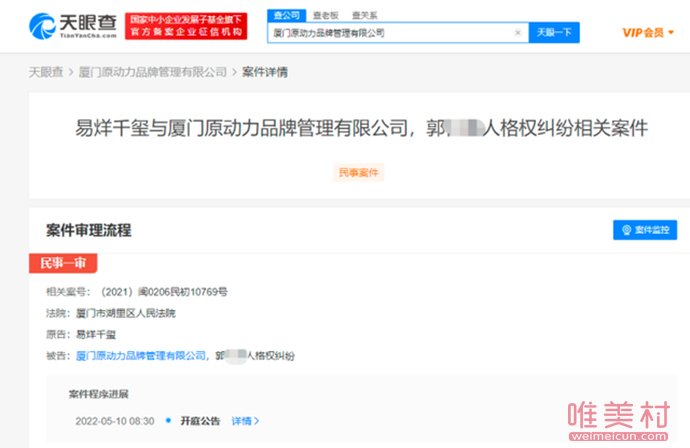Screen dimensions: 690x448
Task: Open defendant 厦门原动力品牌管理有限公司 link
Action: (x=141, y=356)
